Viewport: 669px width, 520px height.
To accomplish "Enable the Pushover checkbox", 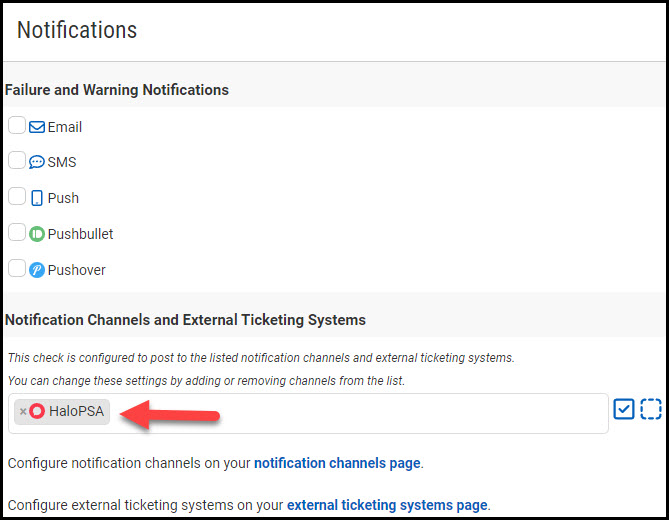I will tap(17, 269).
